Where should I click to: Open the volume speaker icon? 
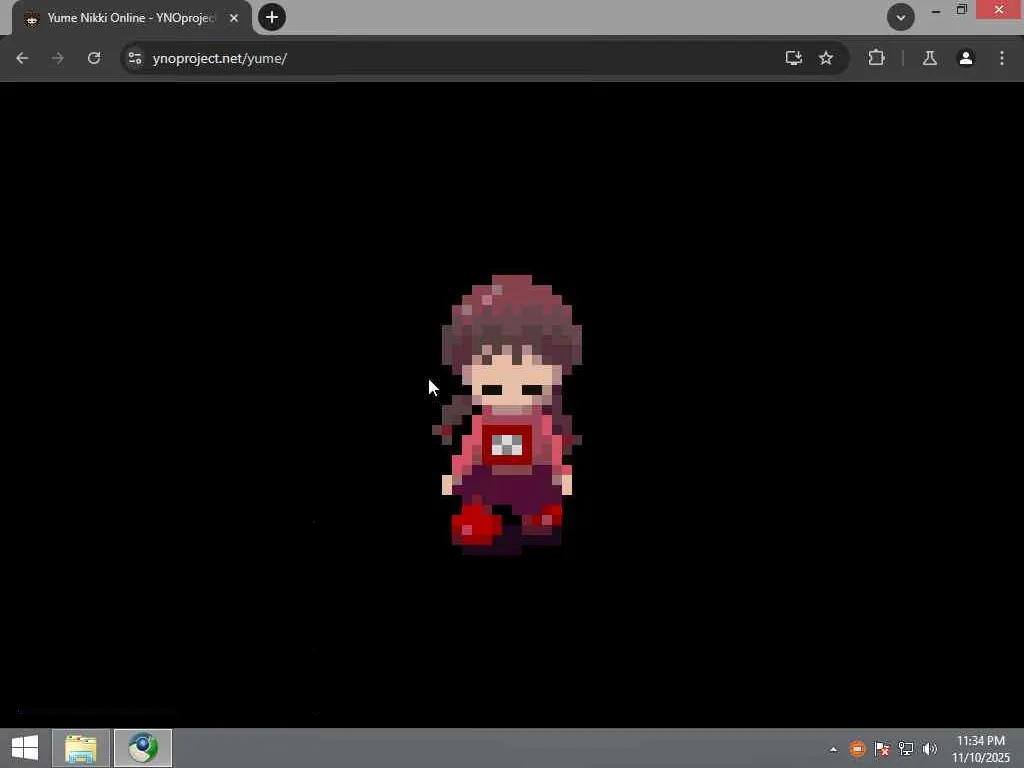pyautogui.click(x=930, y=749)
